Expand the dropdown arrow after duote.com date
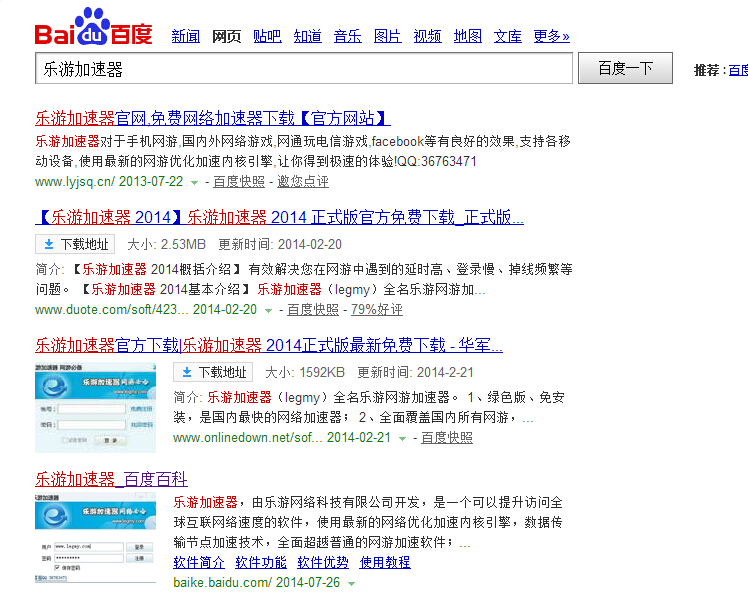Image resolution: width=748 pixels, height=607 pixels. pyautogui.click(x=269, y=311)
